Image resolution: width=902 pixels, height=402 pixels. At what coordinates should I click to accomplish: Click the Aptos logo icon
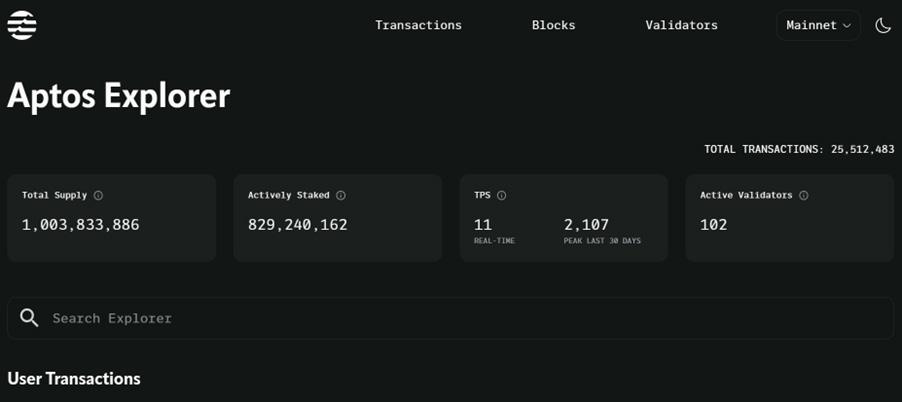[22, 25]
